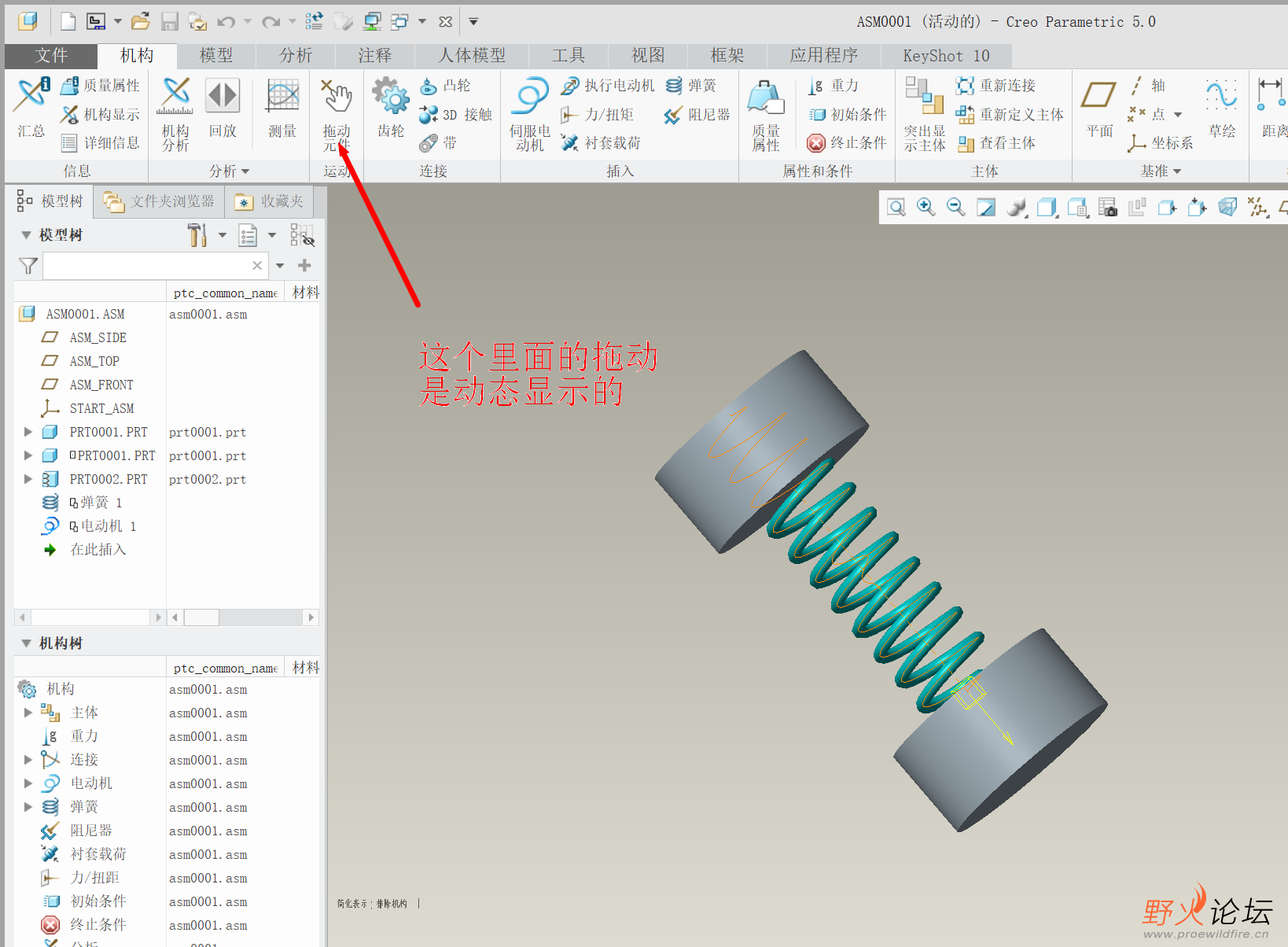Insert an 执行电动机 force motor
The width and height of the screenshot is (1288, 947).
[x=608, y=85]
